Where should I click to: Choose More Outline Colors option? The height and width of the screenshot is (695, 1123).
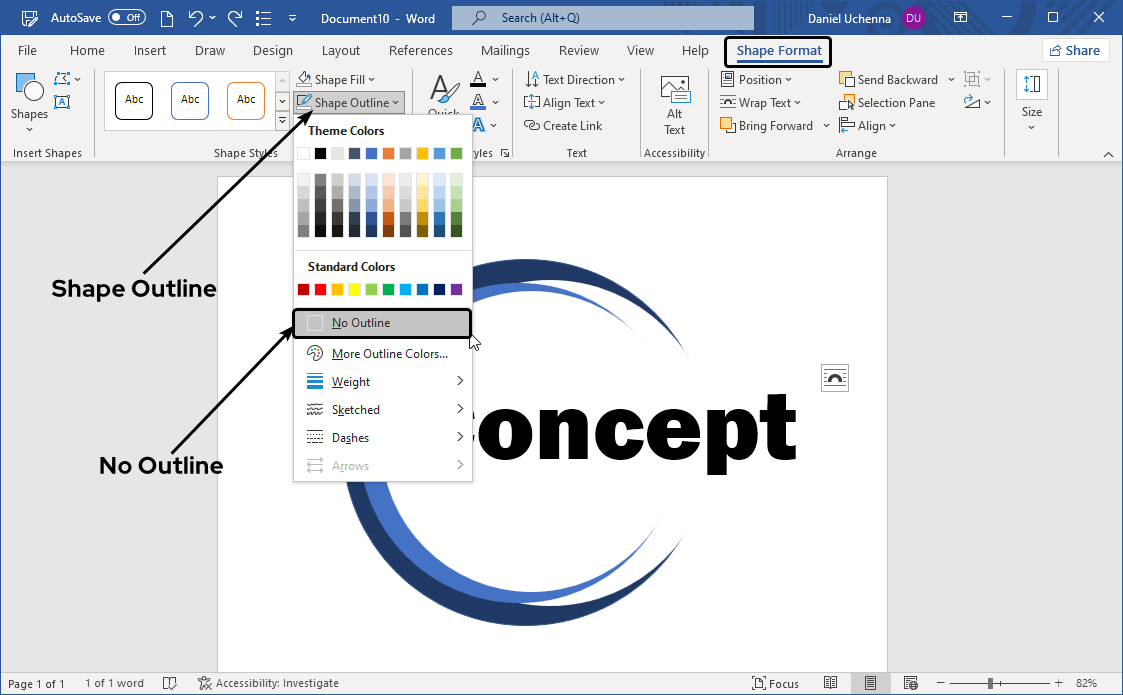tap(389, 354)
